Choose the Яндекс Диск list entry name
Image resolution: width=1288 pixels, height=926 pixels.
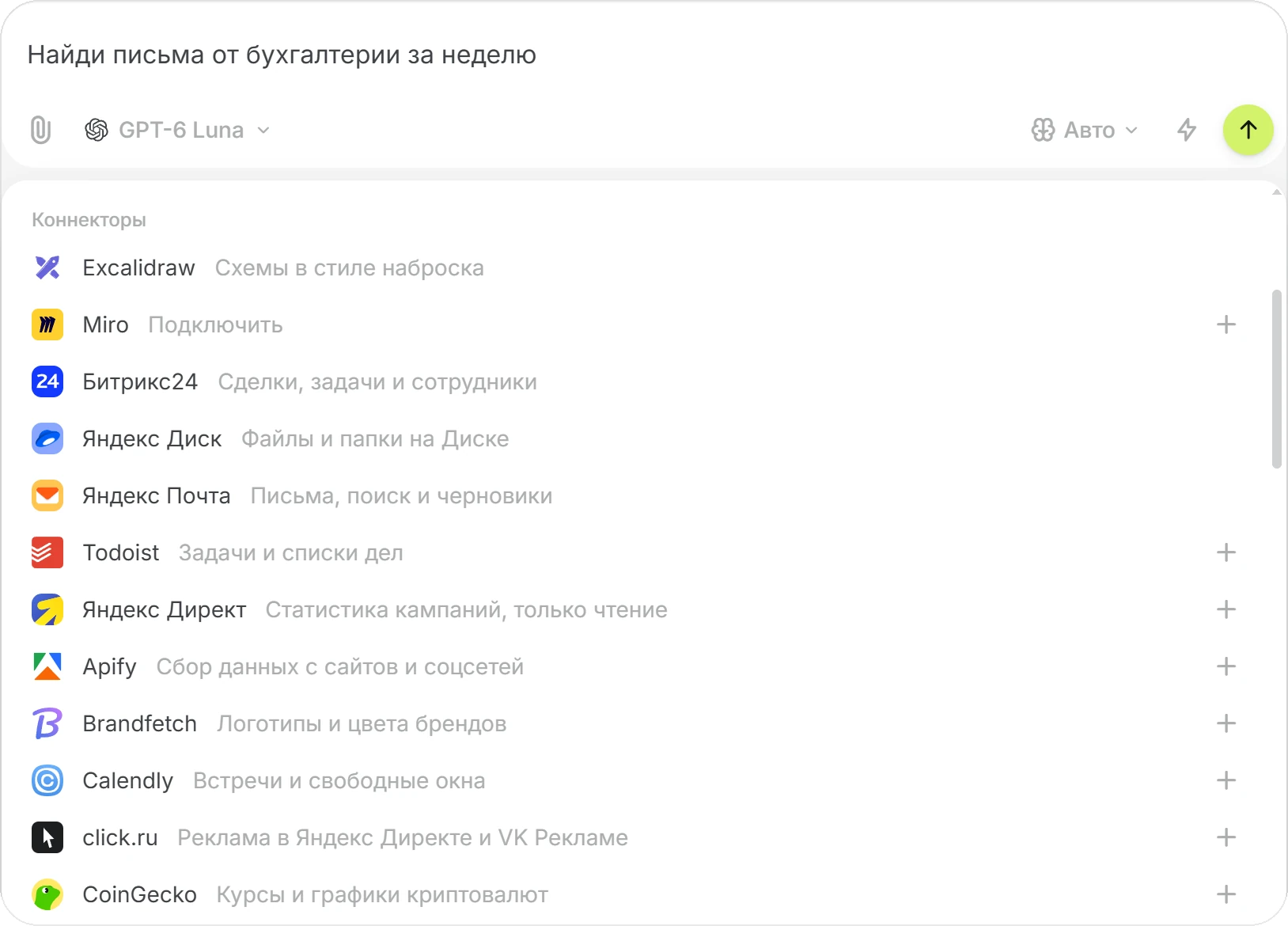click(152, 438)
